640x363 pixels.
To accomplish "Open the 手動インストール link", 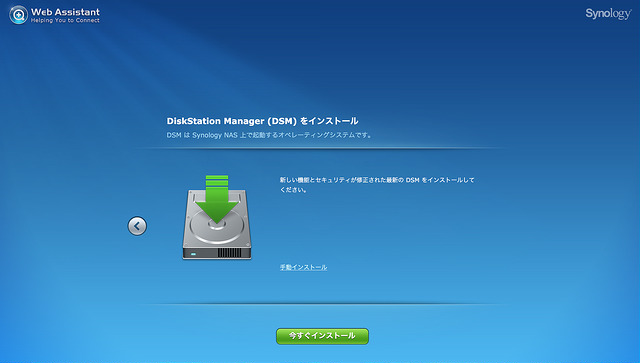I will pyautogui.click(x=303, y=267).
